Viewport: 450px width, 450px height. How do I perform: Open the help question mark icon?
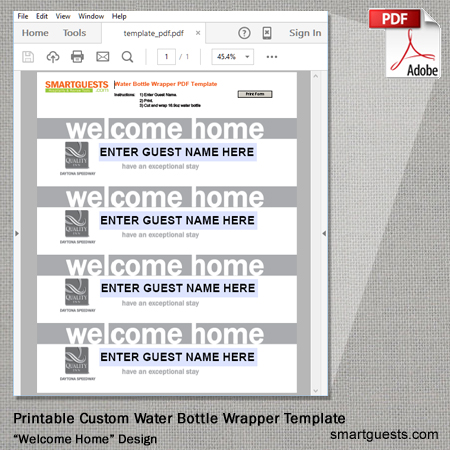click(244, 33)
